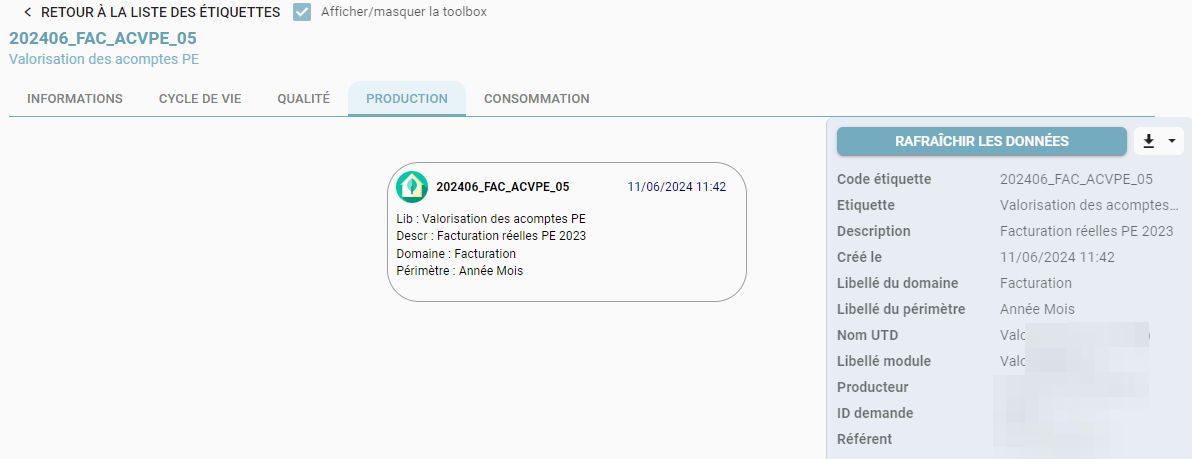
Task: Select the Qualité tab
Action: (303, 99)
